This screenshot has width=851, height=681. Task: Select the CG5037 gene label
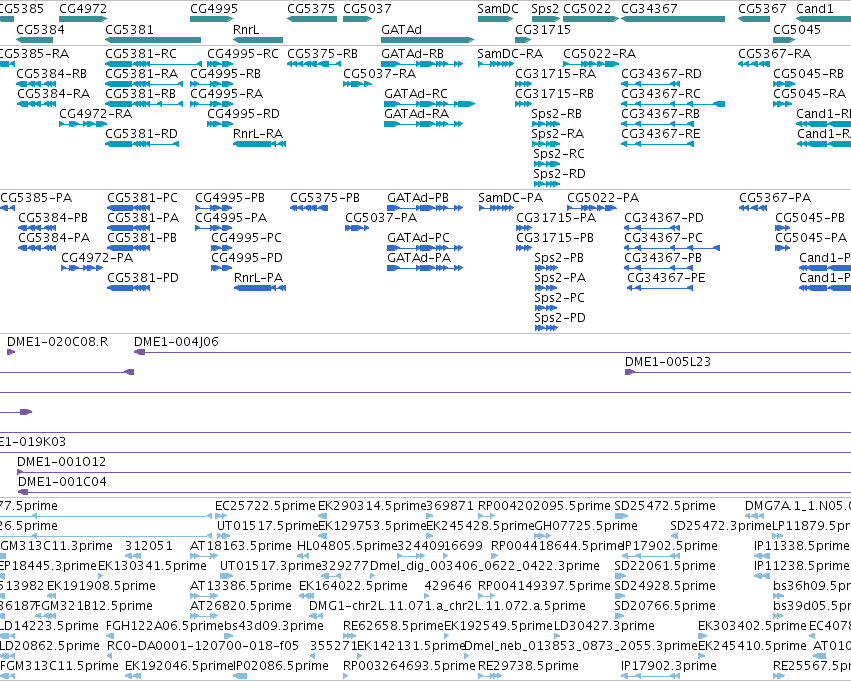[367, 9]
